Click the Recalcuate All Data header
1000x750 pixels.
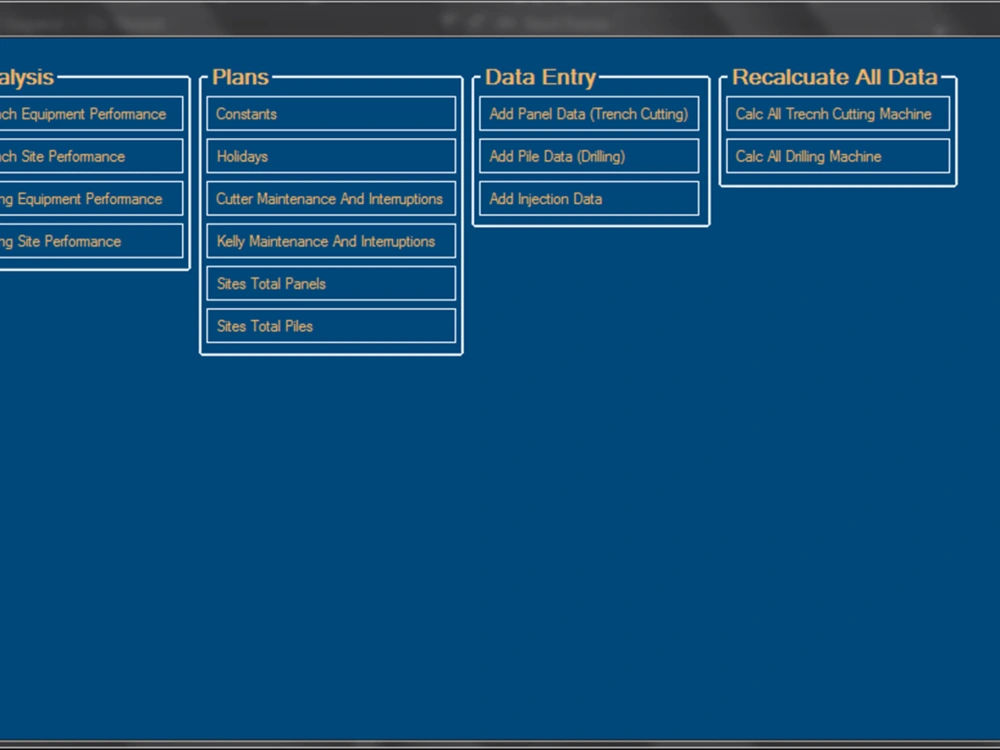pos(835,76)
